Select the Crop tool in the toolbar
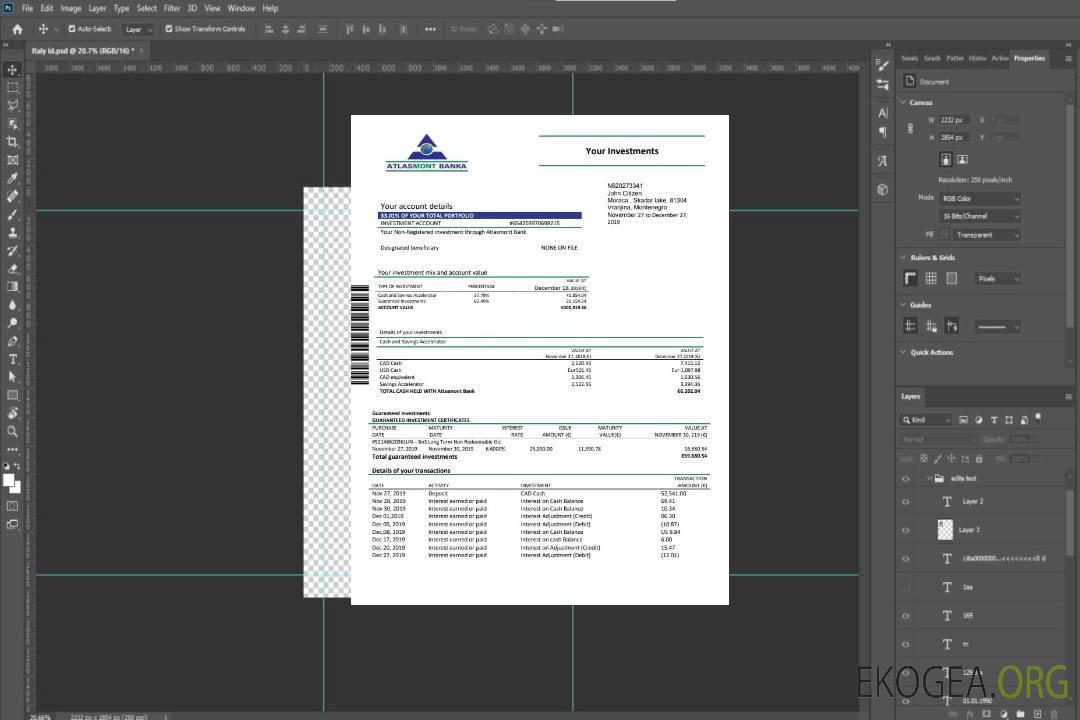Viewport: 1080px width, 720px height. click(13, 142)
